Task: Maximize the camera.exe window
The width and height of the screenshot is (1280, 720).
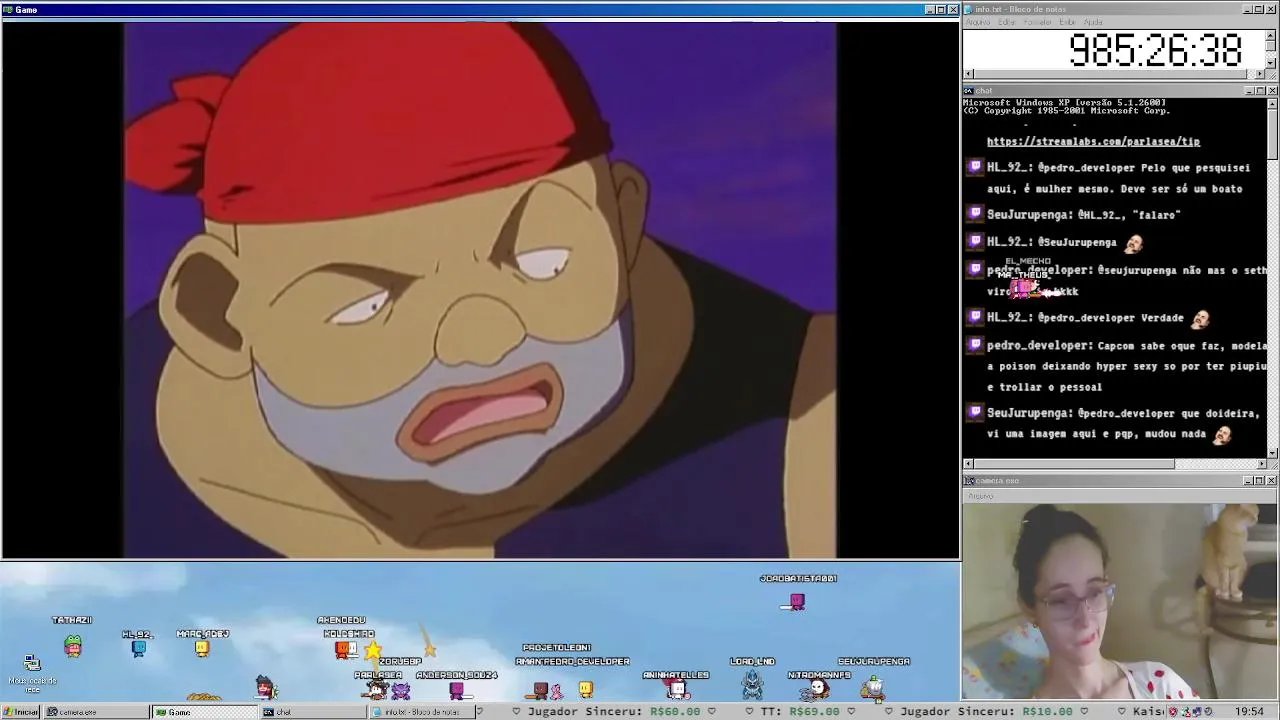Action: pyautogui.click(x=1260, y=481)
